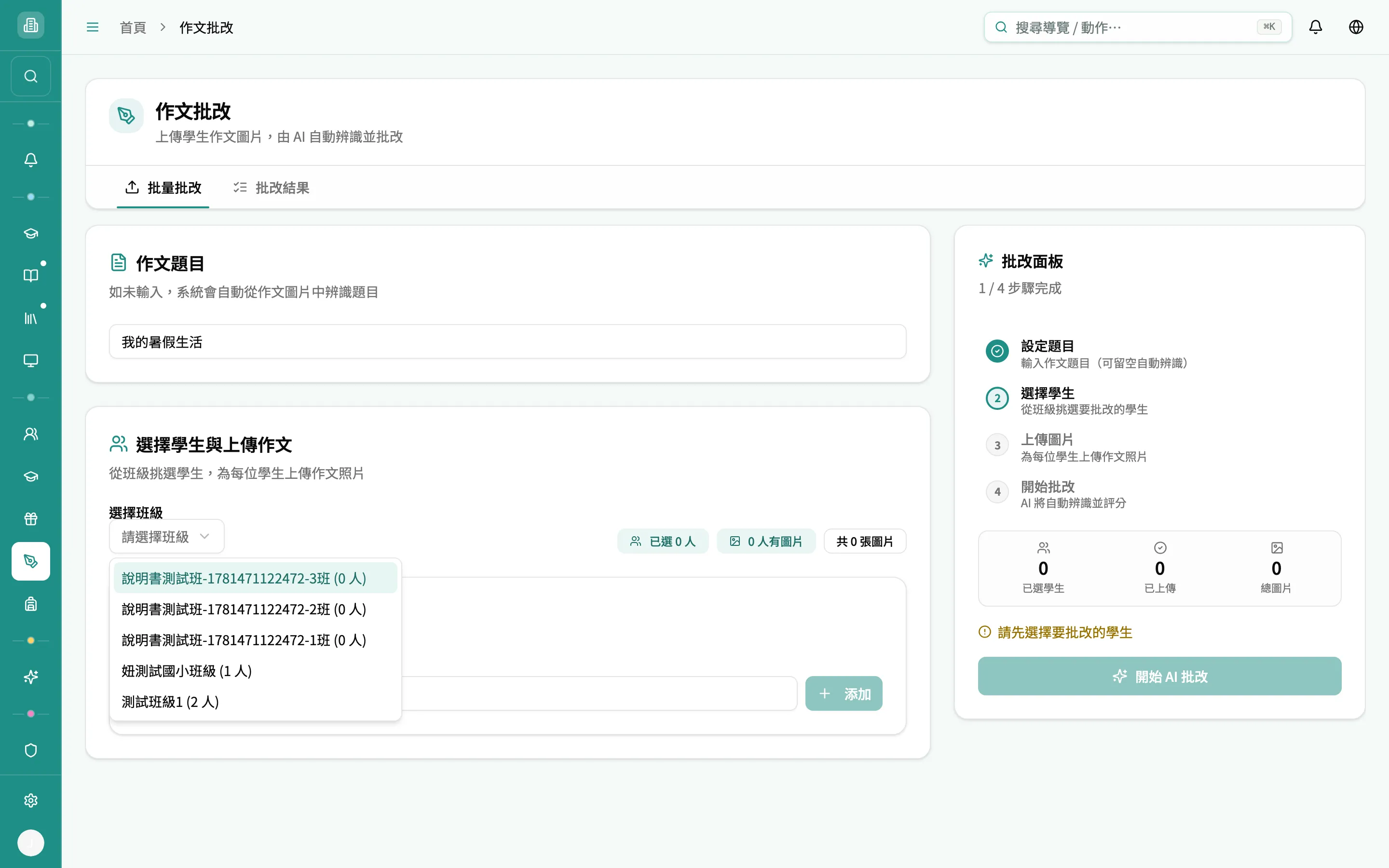Click the 1 / 4 步驟完成 progress text
Screen dimensions: 1389x868
click(x=1020, y=288)
